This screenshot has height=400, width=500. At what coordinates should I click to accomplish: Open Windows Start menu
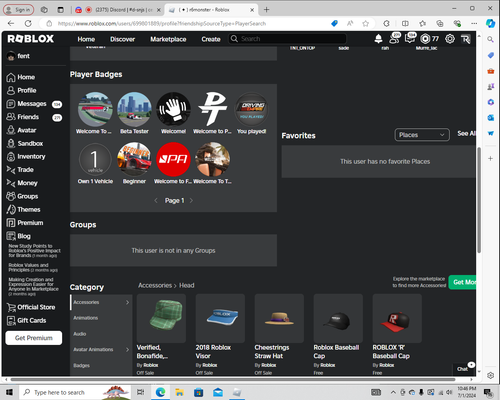(x=9, y=392)
